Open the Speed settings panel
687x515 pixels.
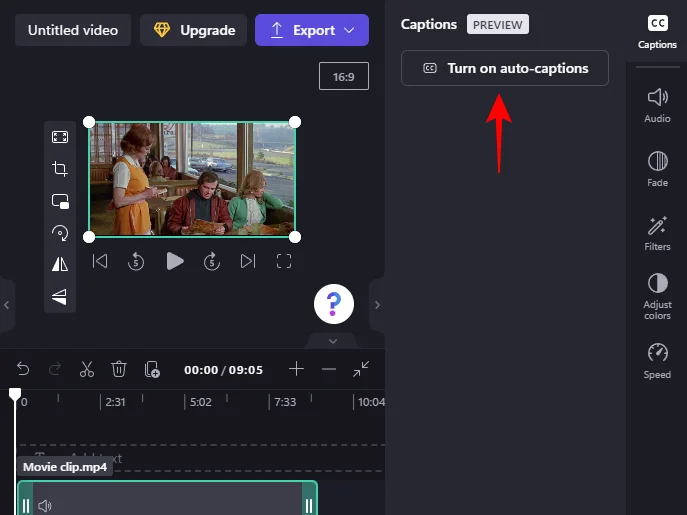(x=657, y=361)
